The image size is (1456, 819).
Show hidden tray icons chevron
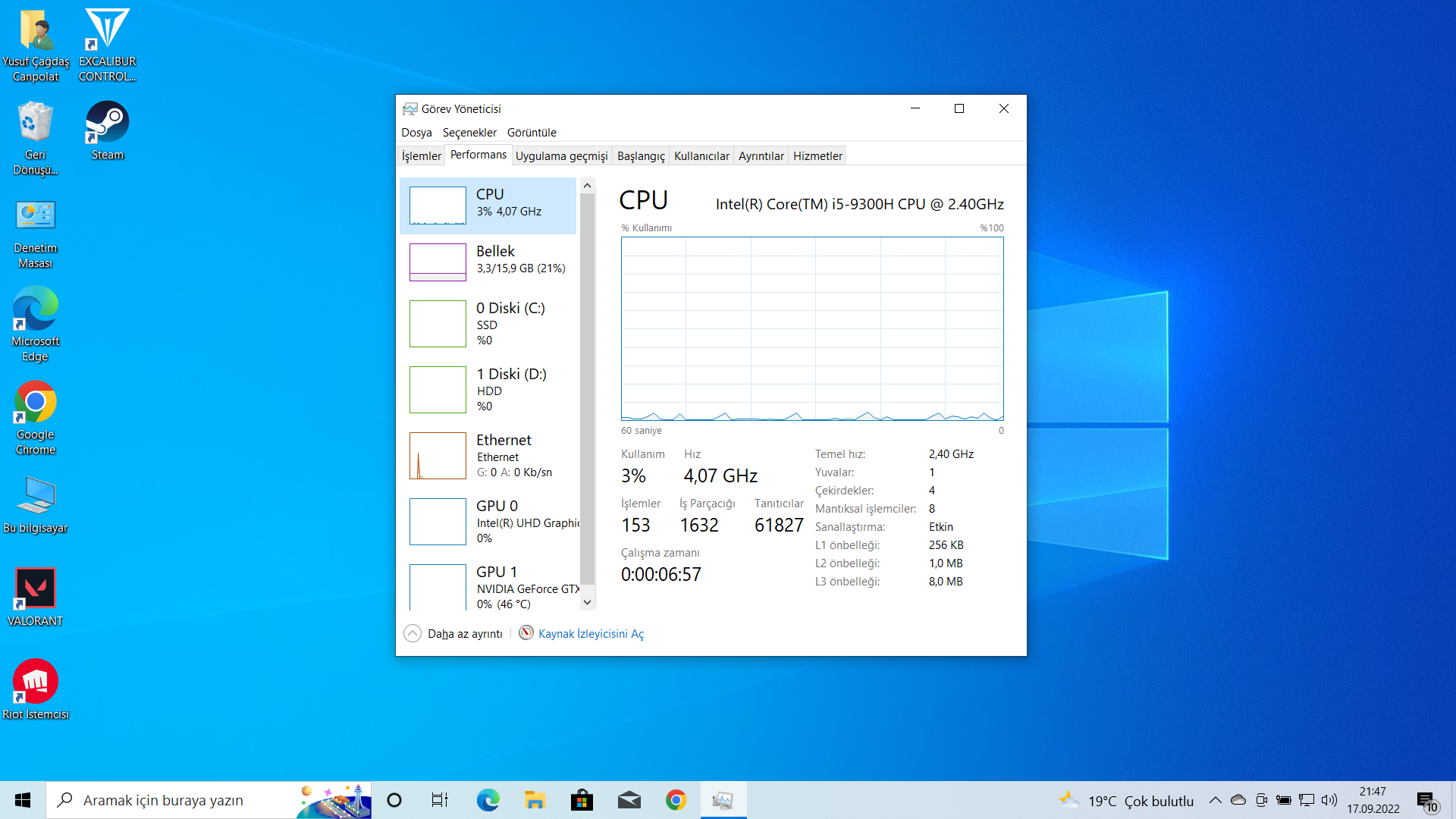coord(1215,800)
